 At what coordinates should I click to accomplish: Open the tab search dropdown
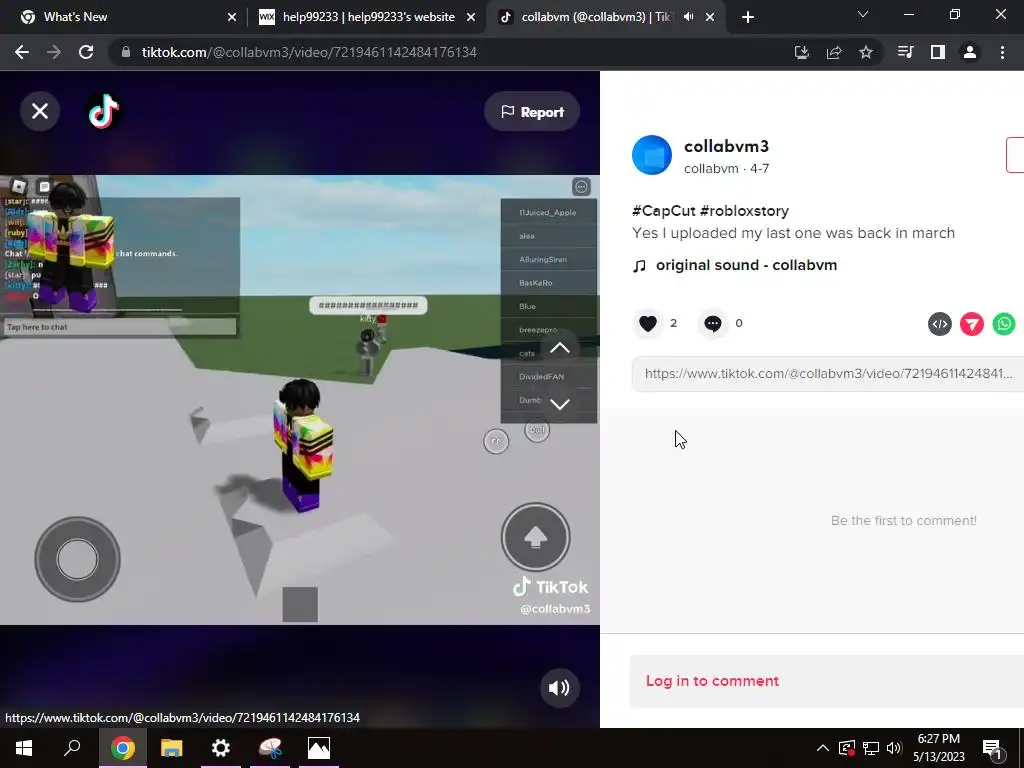coord(863,14)
